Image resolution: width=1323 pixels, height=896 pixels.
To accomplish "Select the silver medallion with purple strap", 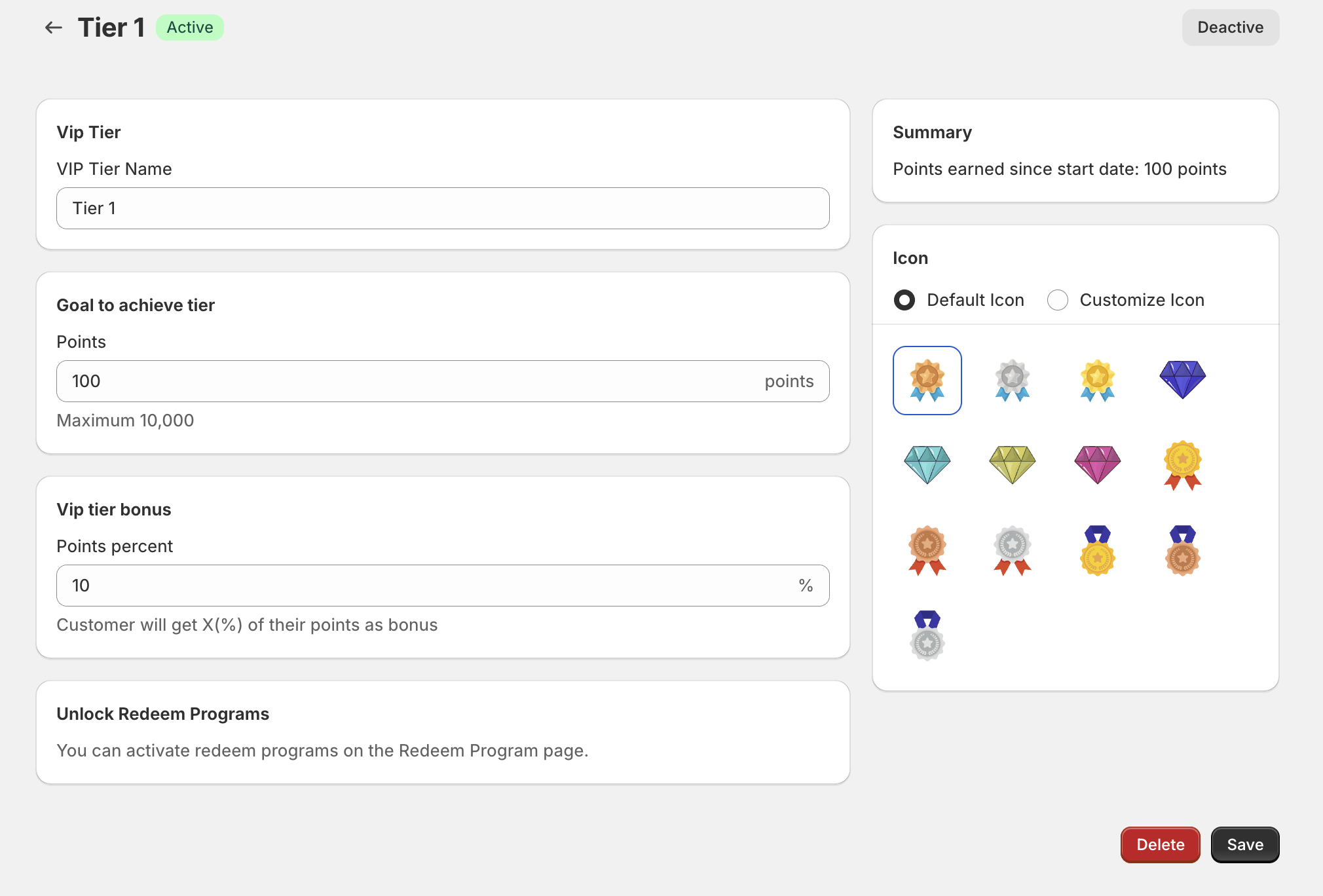I will [x=927, y=636].
